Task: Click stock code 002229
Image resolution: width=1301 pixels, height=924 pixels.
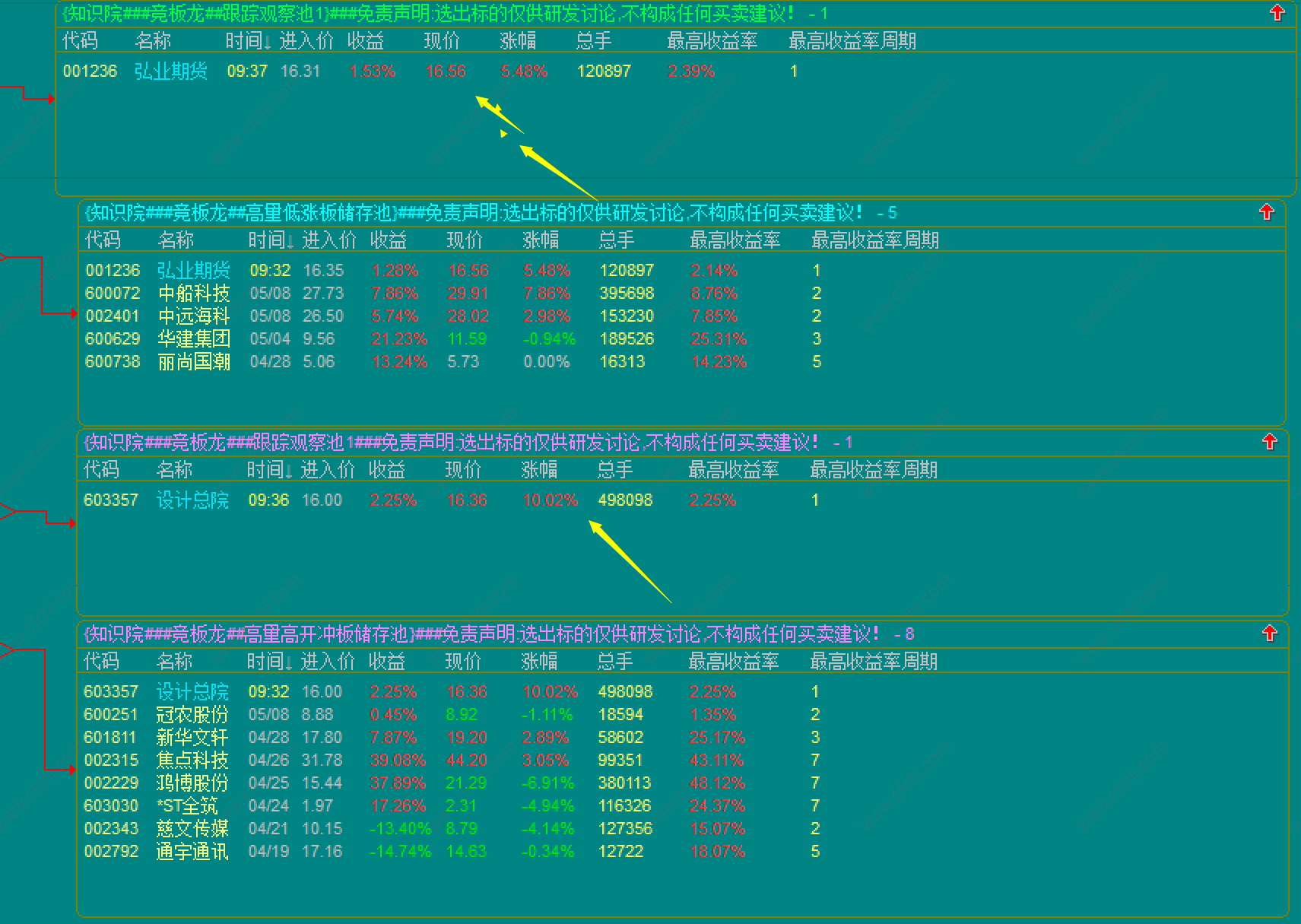Action: pyautogui.click(x=111, y=783)
